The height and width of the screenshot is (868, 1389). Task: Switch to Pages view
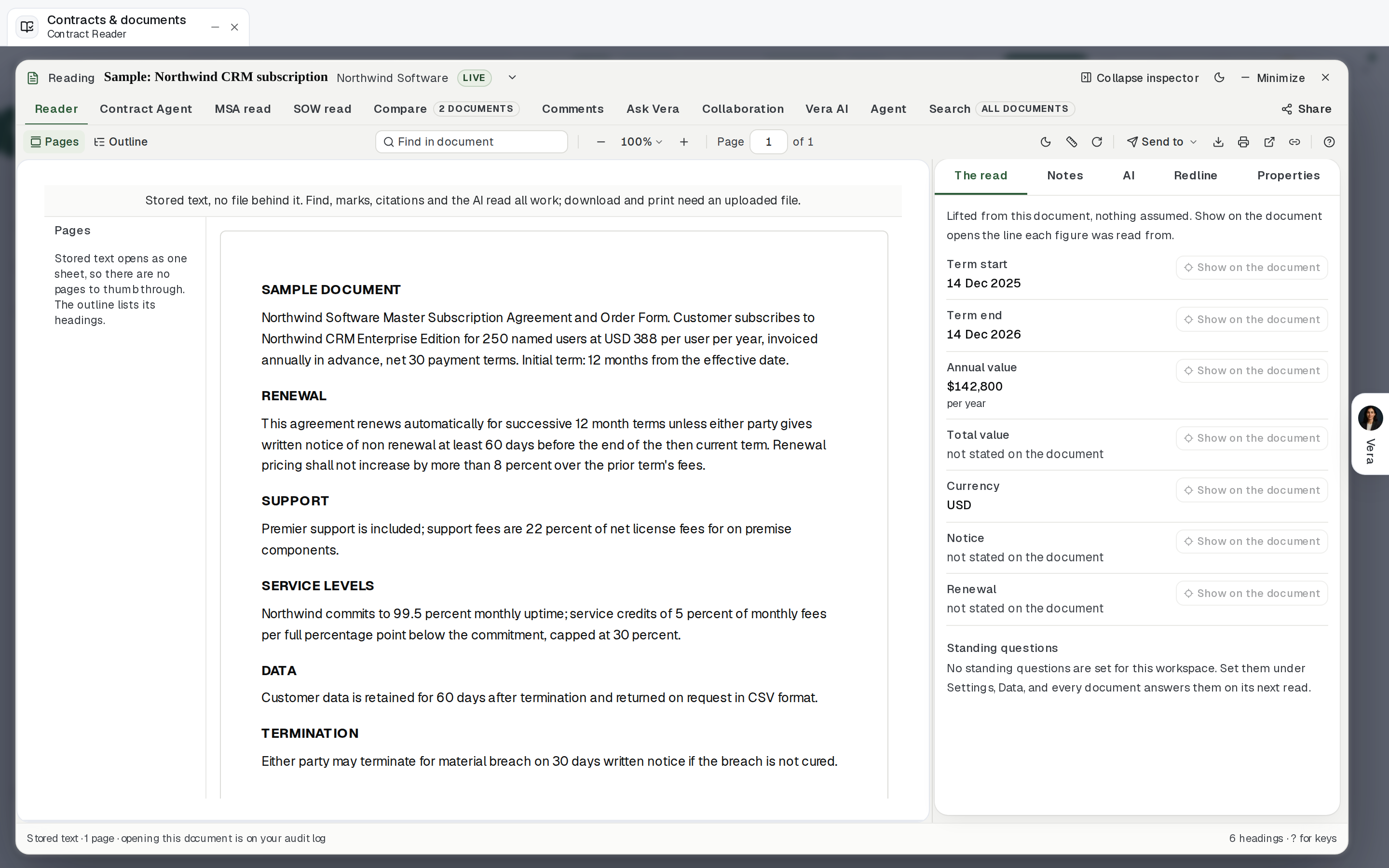click(x=54, y=142)
